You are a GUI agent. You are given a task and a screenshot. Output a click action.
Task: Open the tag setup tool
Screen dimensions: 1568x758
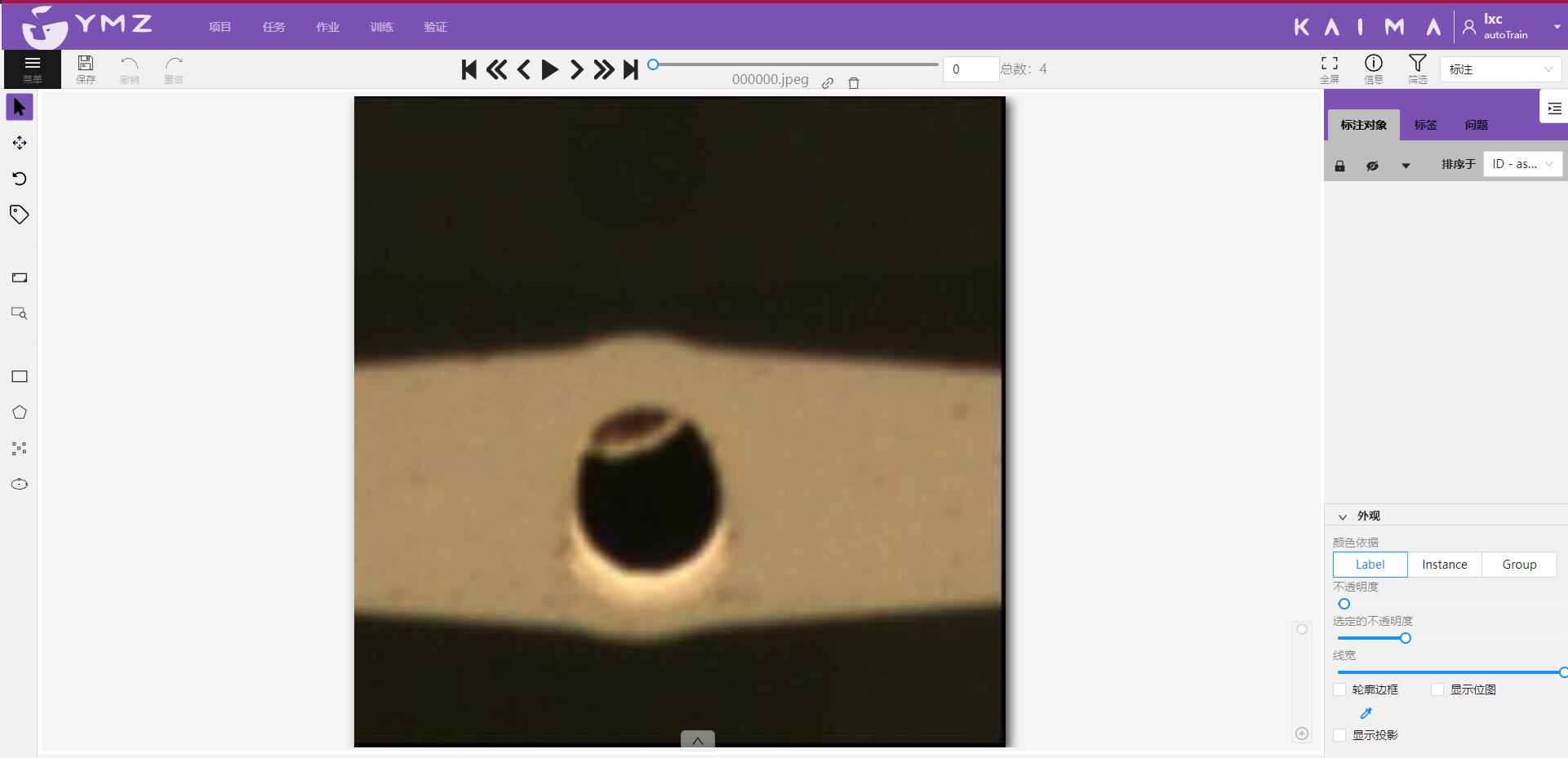coord(20,215)
